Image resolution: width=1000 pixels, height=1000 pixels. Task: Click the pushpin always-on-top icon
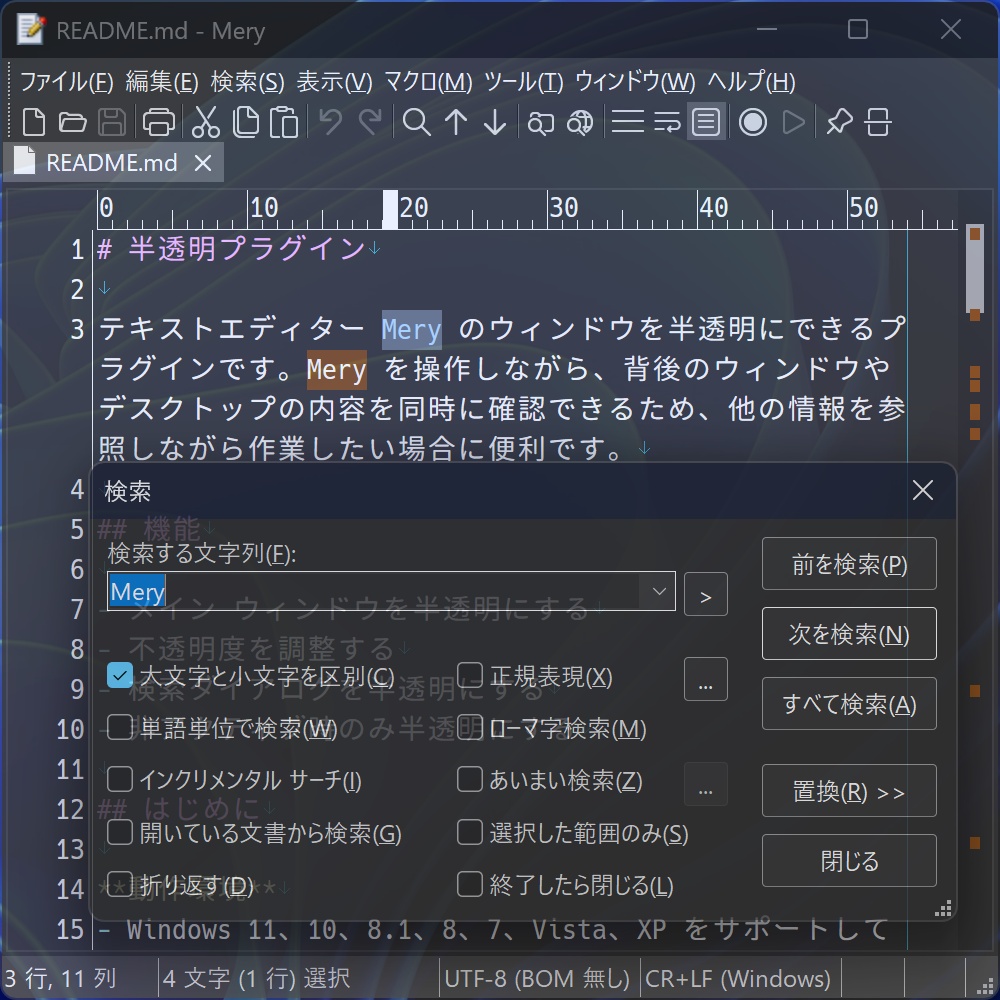point(839,121)
